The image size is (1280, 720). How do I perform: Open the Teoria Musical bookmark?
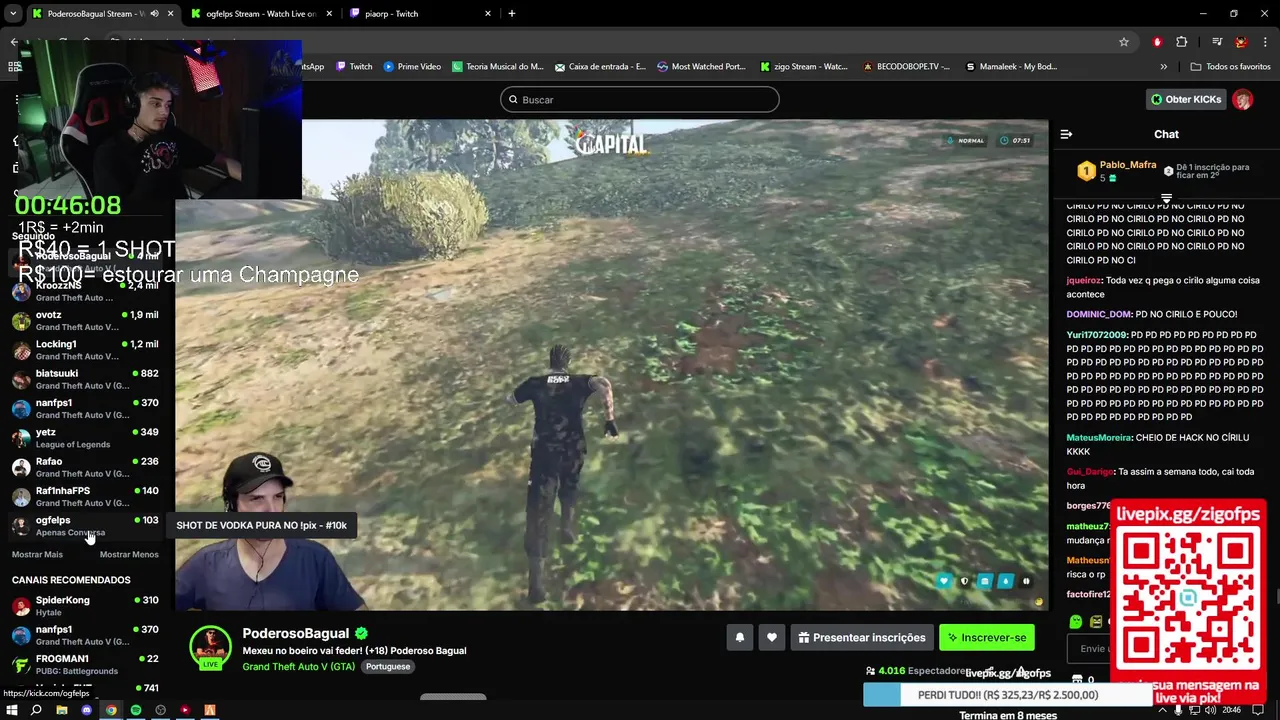(498, 66)
